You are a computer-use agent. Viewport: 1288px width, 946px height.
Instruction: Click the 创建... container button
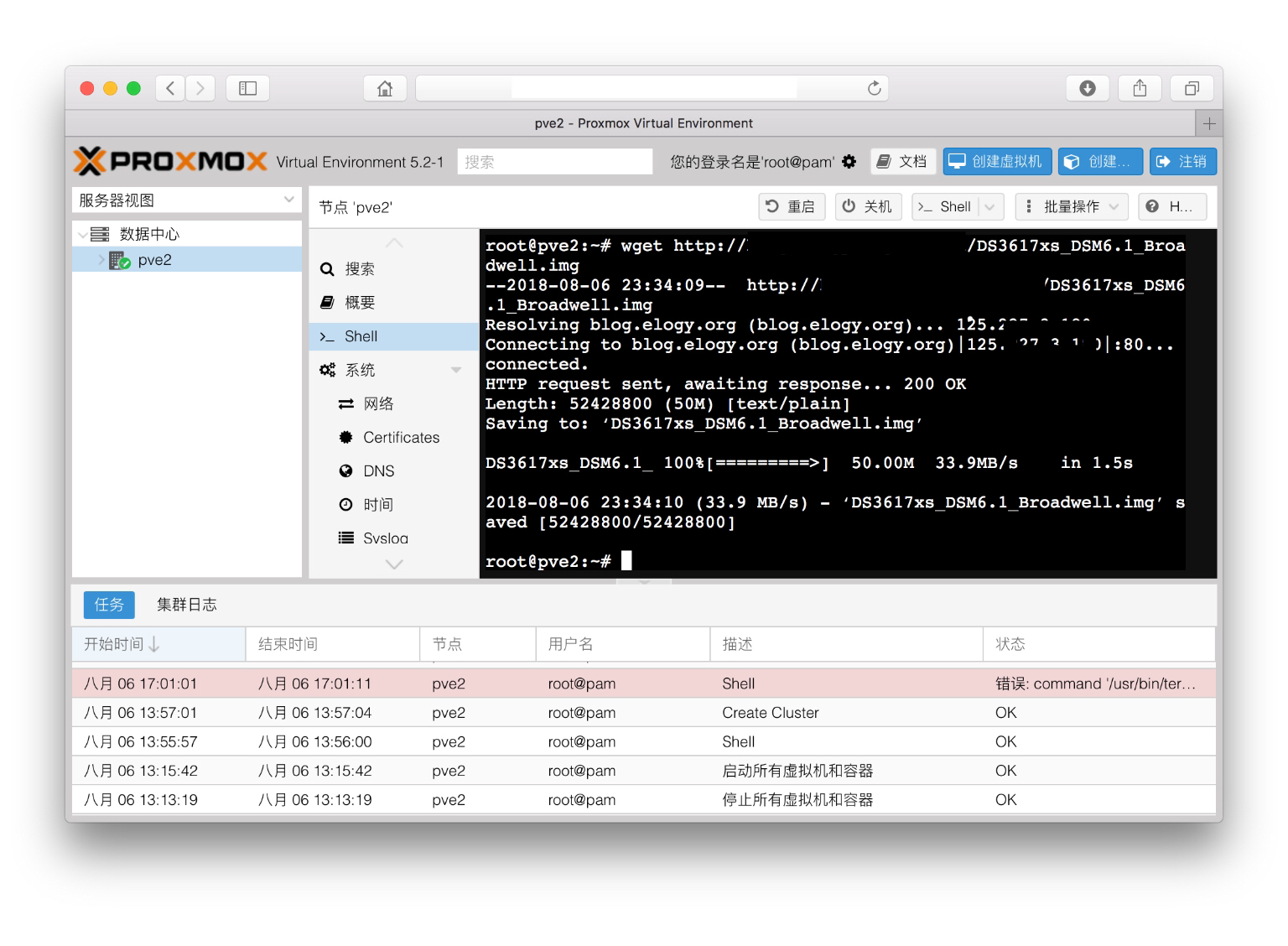click(x=1099, y=162)
